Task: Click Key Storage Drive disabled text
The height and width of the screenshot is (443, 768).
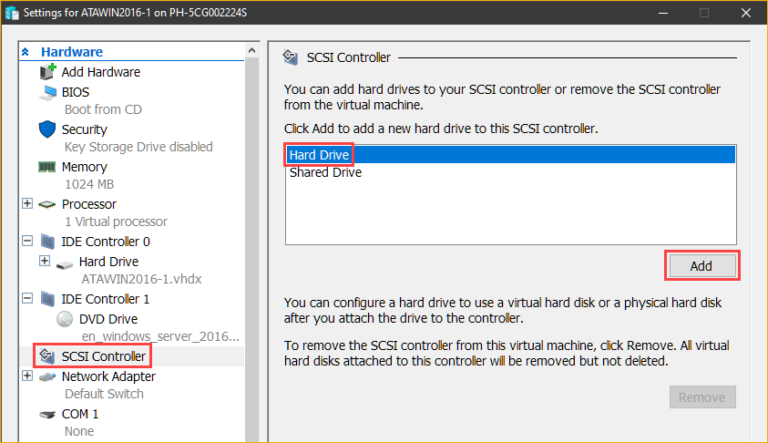Action: (139, 147)
